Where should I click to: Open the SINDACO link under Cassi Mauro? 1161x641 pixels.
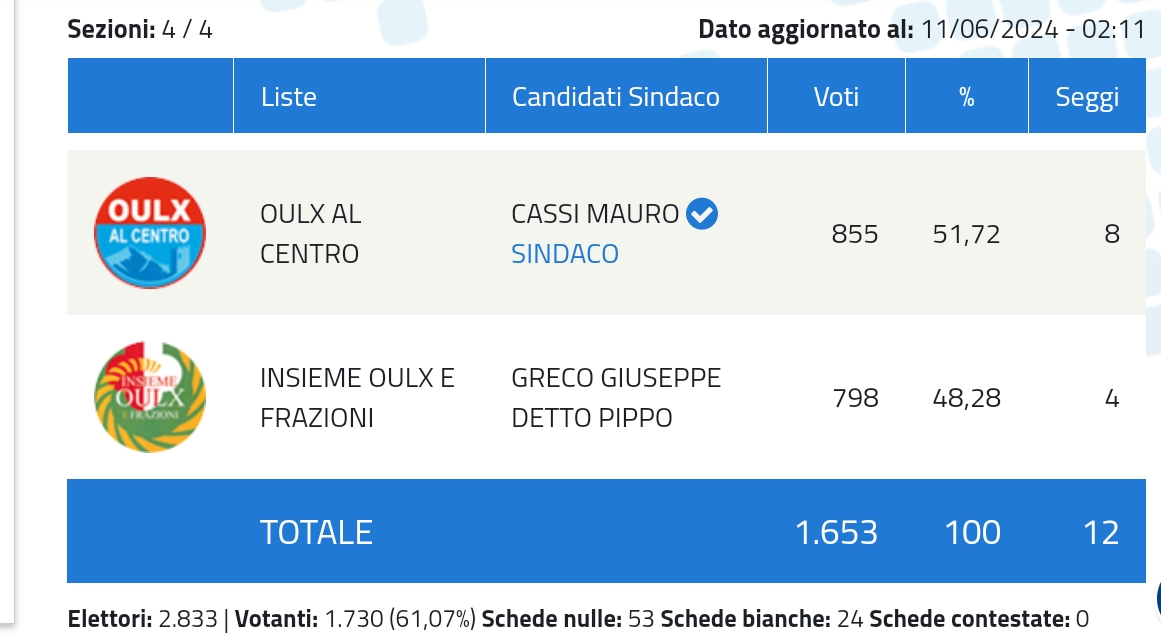tap(565, 254)
